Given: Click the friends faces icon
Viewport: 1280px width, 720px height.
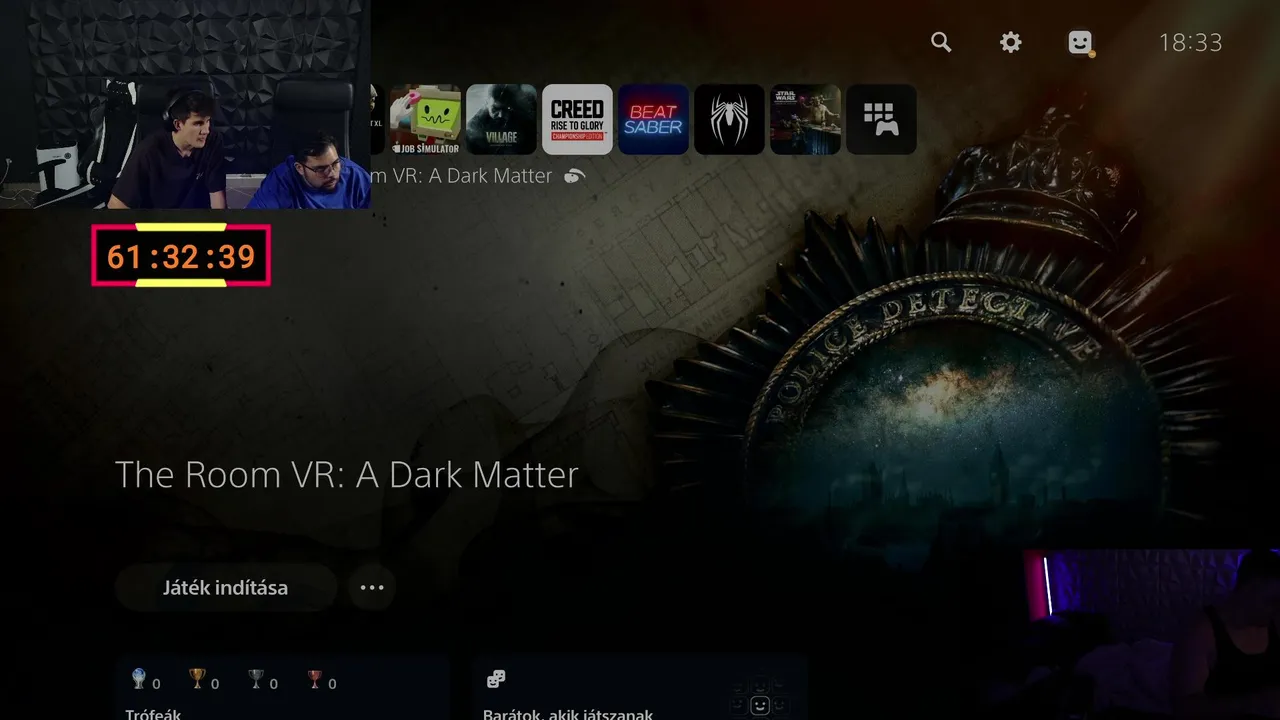Looking at the screenshot, I should (x=495, y=679).
